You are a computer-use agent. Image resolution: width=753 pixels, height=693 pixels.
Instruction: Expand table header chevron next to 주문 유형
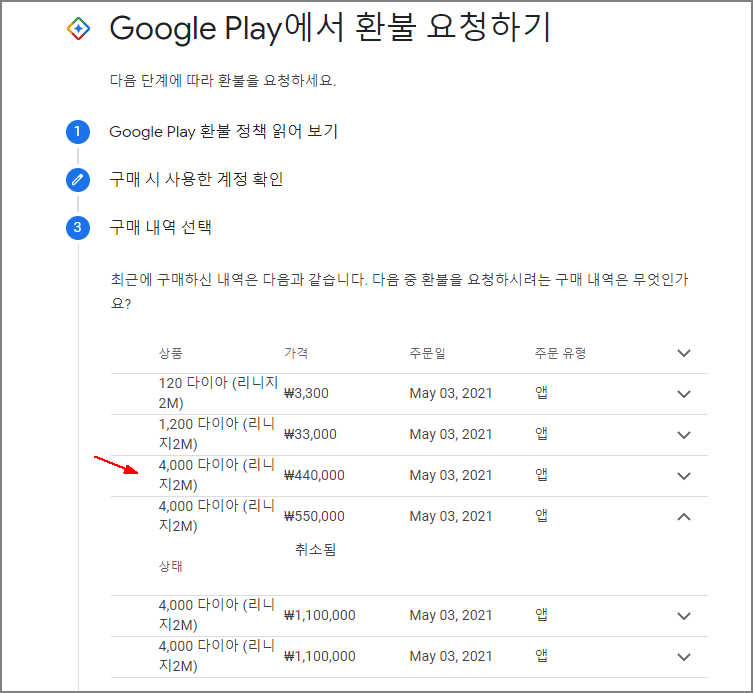683,353
